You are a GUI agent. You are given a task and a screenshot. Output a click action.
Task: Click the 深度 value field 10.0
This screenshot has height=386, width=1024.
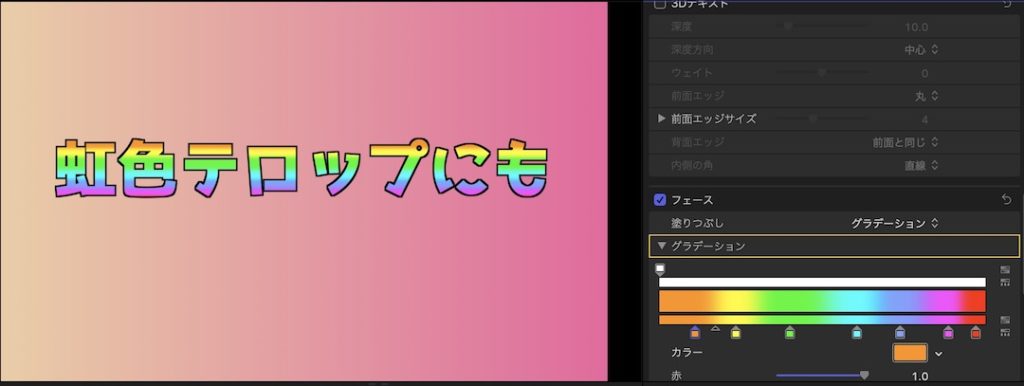tap(916, 27)
